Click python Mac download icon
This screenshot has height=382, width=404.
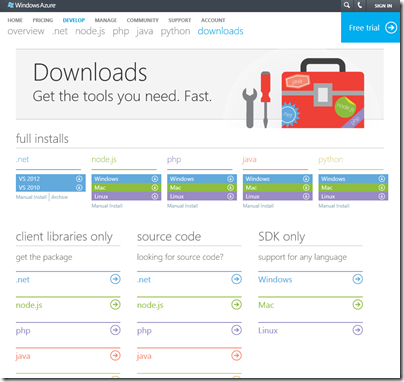coord(382,188)
